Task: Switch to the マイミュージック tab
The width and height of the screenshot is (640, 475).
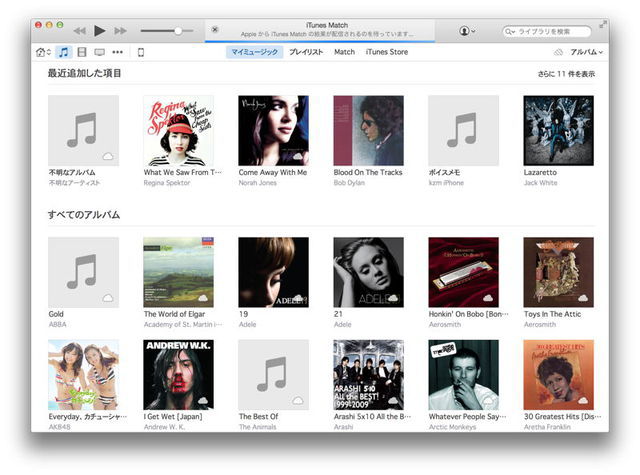Action: (254, 52)
